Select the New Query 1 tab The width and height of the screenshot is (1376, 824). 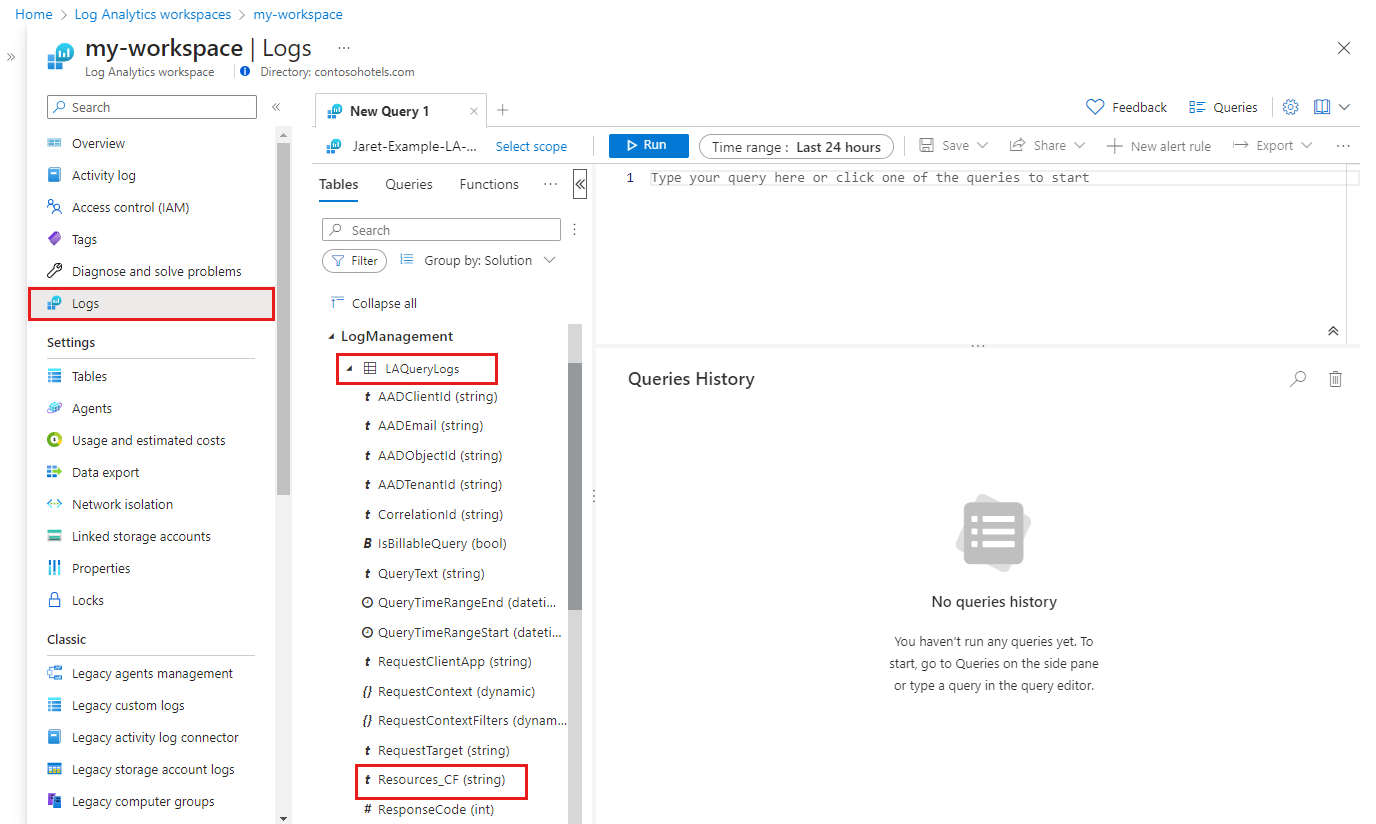coord(389,111)
